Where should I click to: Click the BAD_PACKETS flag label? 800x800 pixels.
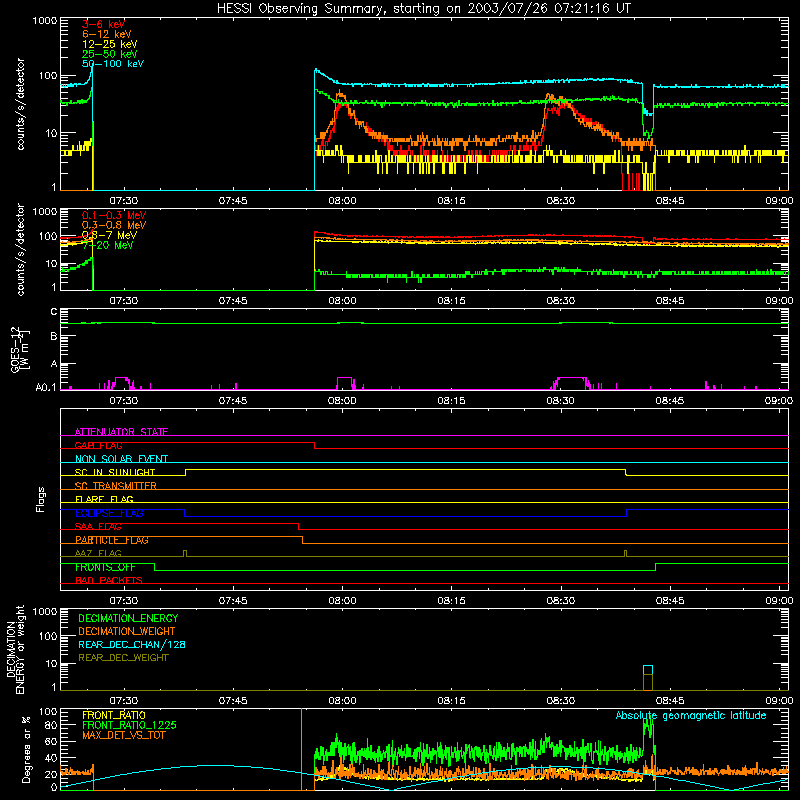pyautogui.click(x=109, y=580)
